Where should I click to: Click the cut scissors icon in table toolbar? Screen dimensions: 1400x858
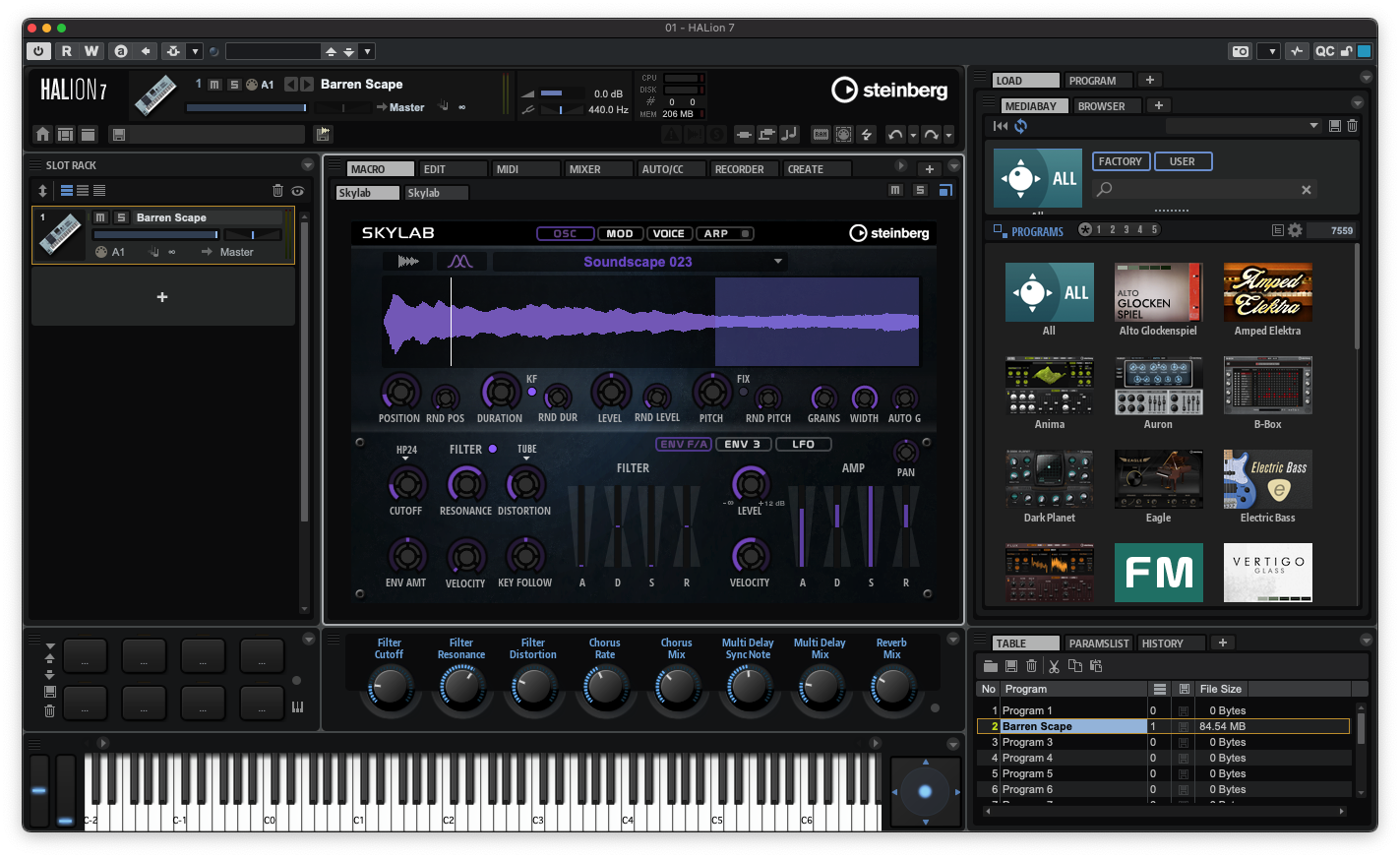pyautogui.click(x=1054, y=666)
